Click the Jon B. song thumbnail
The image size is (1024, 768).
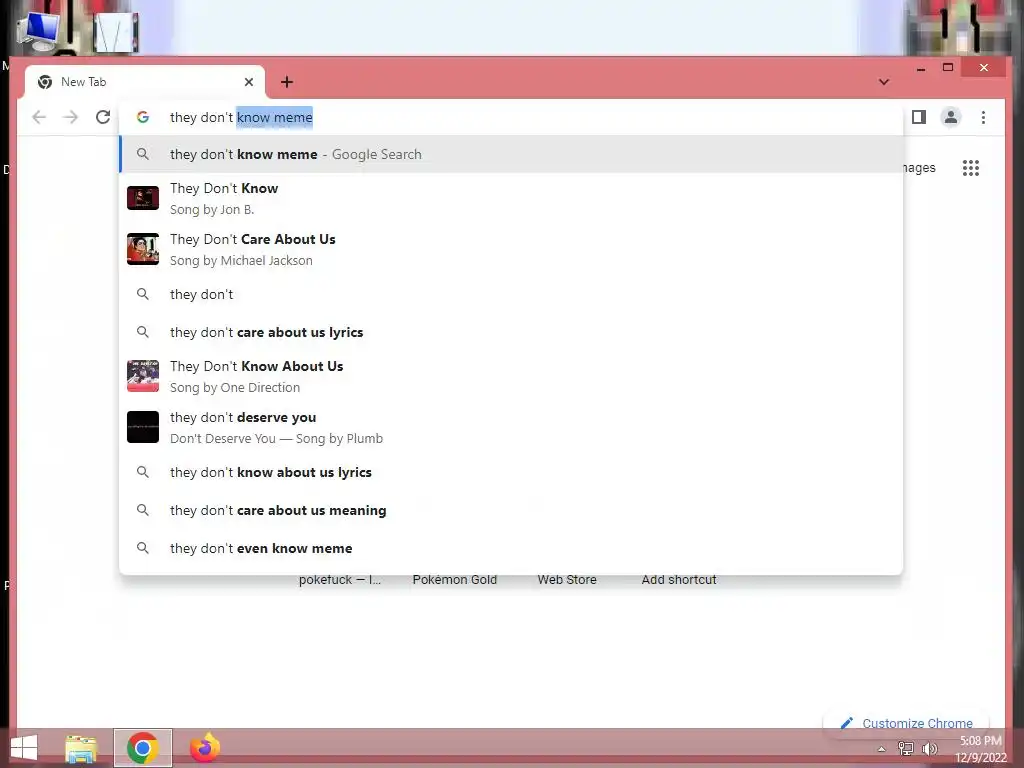coord(143,198)
